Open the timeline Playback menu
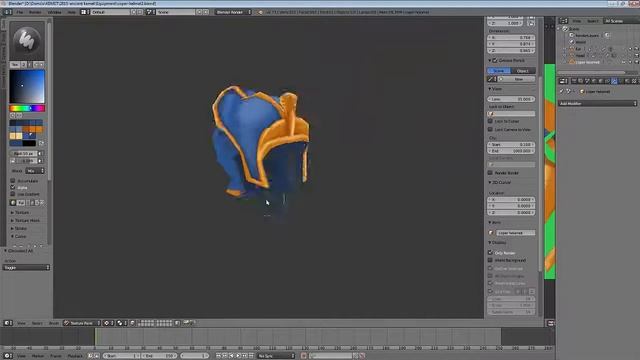Screen dimensions: 640x360 (x=75, y=356)
